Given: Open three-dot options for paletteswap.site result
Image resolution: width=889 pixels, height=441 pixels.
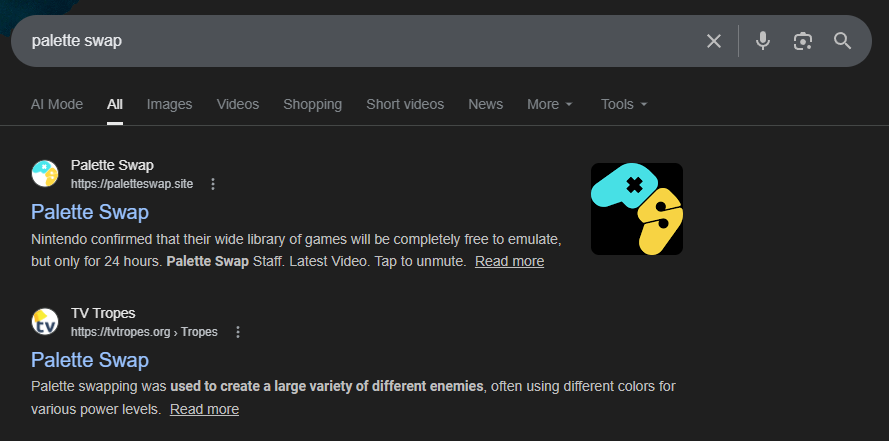Looking at the screenshot, I should (x=213, y=184).
